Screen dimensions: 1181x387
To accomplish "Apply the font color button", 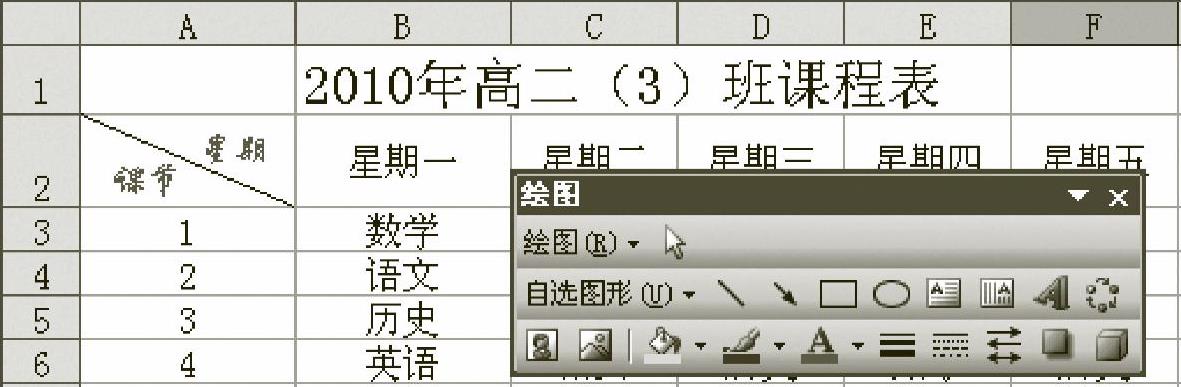I will (x=819, y=346).
